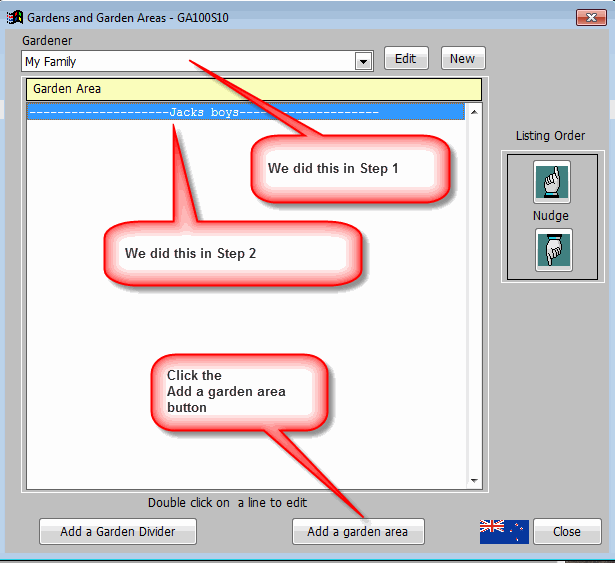Click the list scrollbar down arrow

pyautogui.click(x=474, y=481)
